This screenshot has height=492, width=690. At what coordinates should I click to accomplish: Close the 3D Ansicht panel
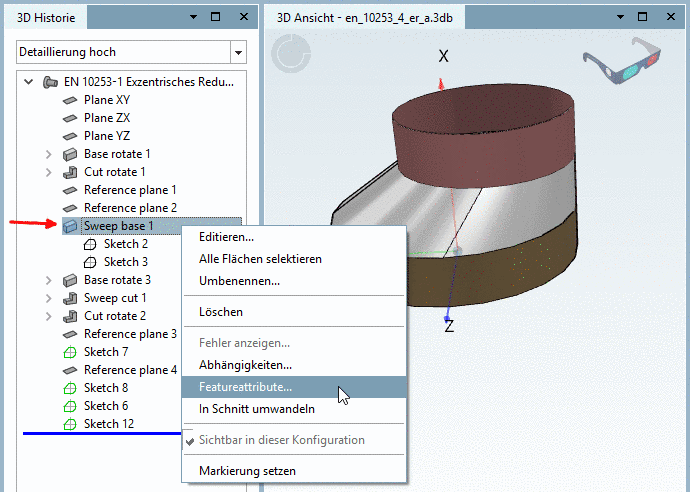click(x=671, y=17)
